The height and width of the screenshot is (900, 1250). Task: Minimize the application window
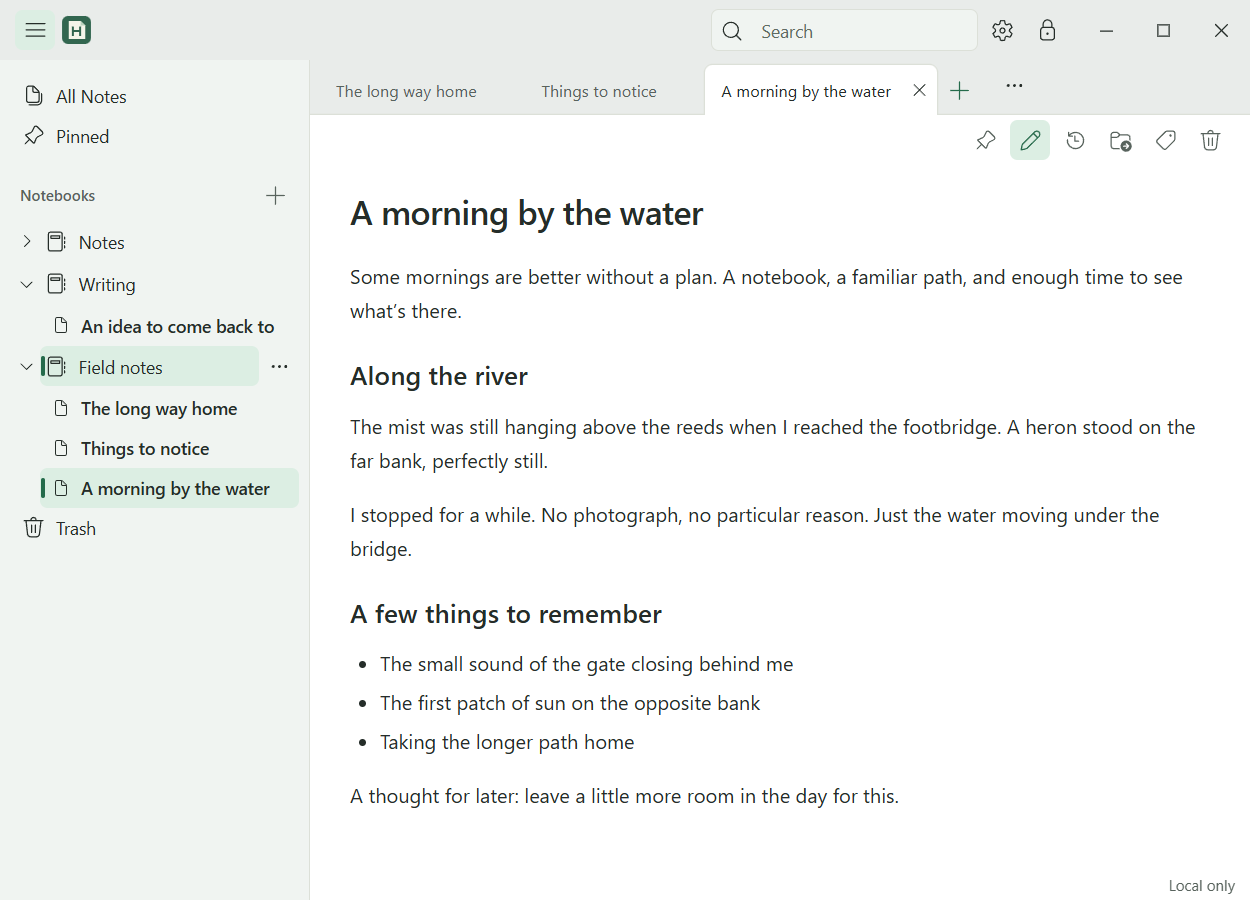point(1106,31)
